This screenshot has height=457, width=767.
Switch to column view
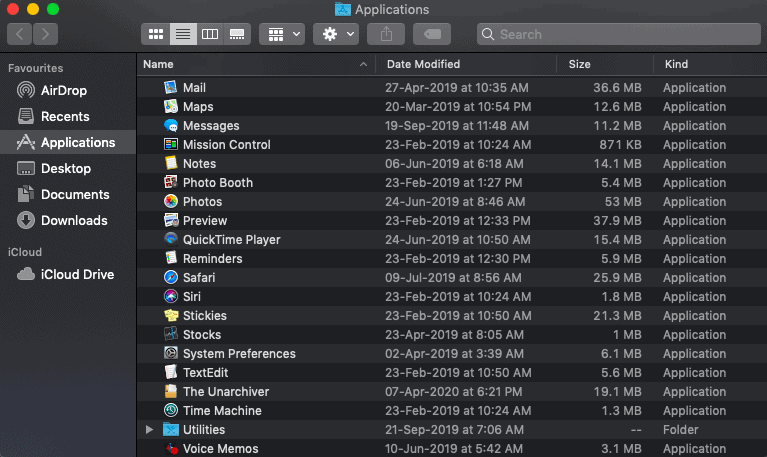[x=210, y=34]
